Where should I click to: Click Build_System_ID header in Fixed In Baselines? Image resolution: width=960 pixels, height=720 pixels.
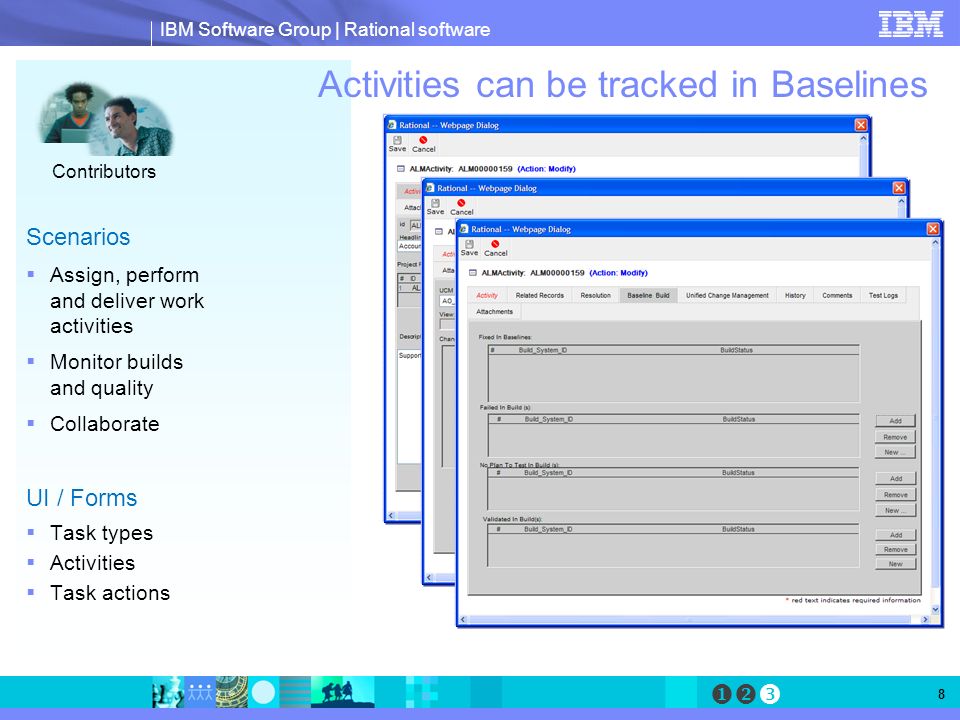click(542, 350)
